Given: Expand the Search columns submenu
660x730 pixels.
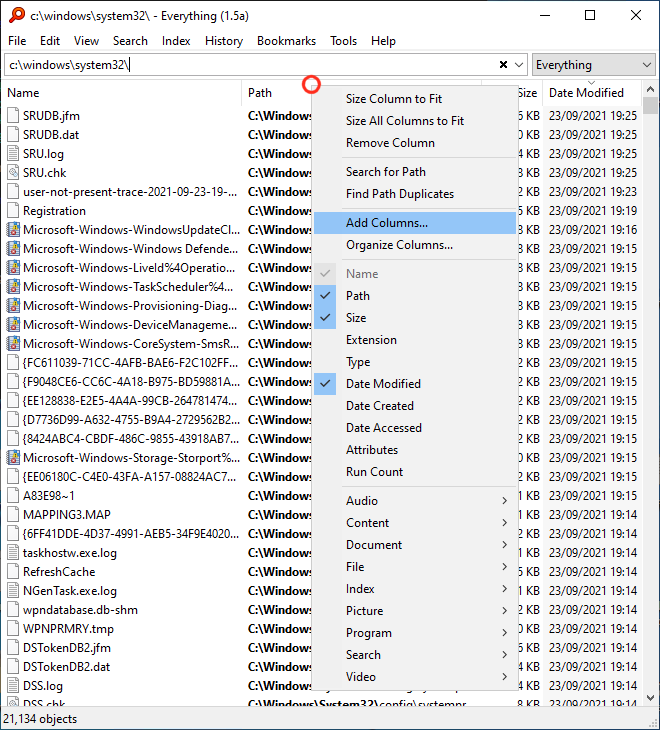Looking at the screenshot, I should click(415, 655).
